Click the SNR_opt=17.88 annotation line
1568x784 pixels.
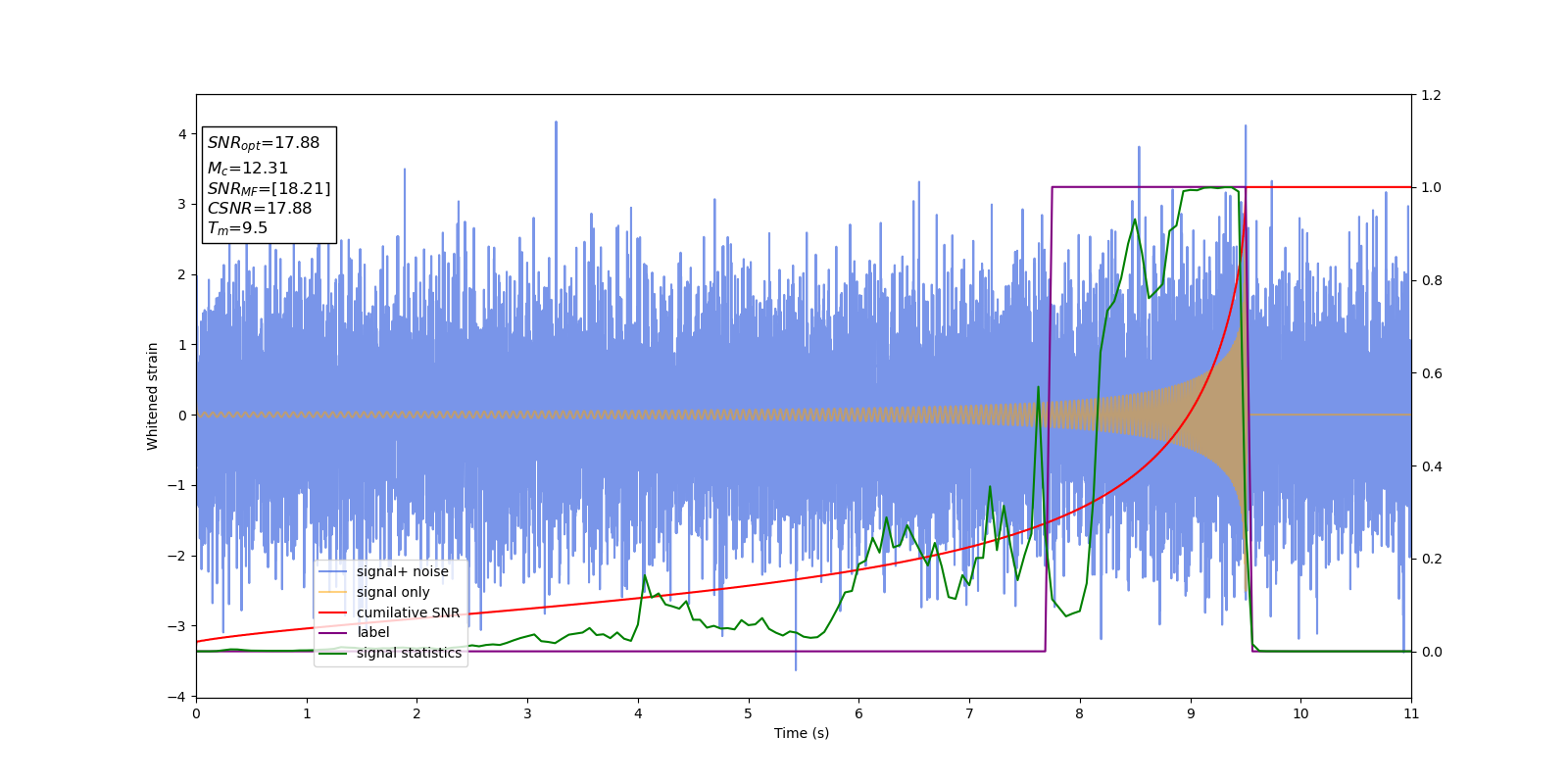click(x=264, y=143)
